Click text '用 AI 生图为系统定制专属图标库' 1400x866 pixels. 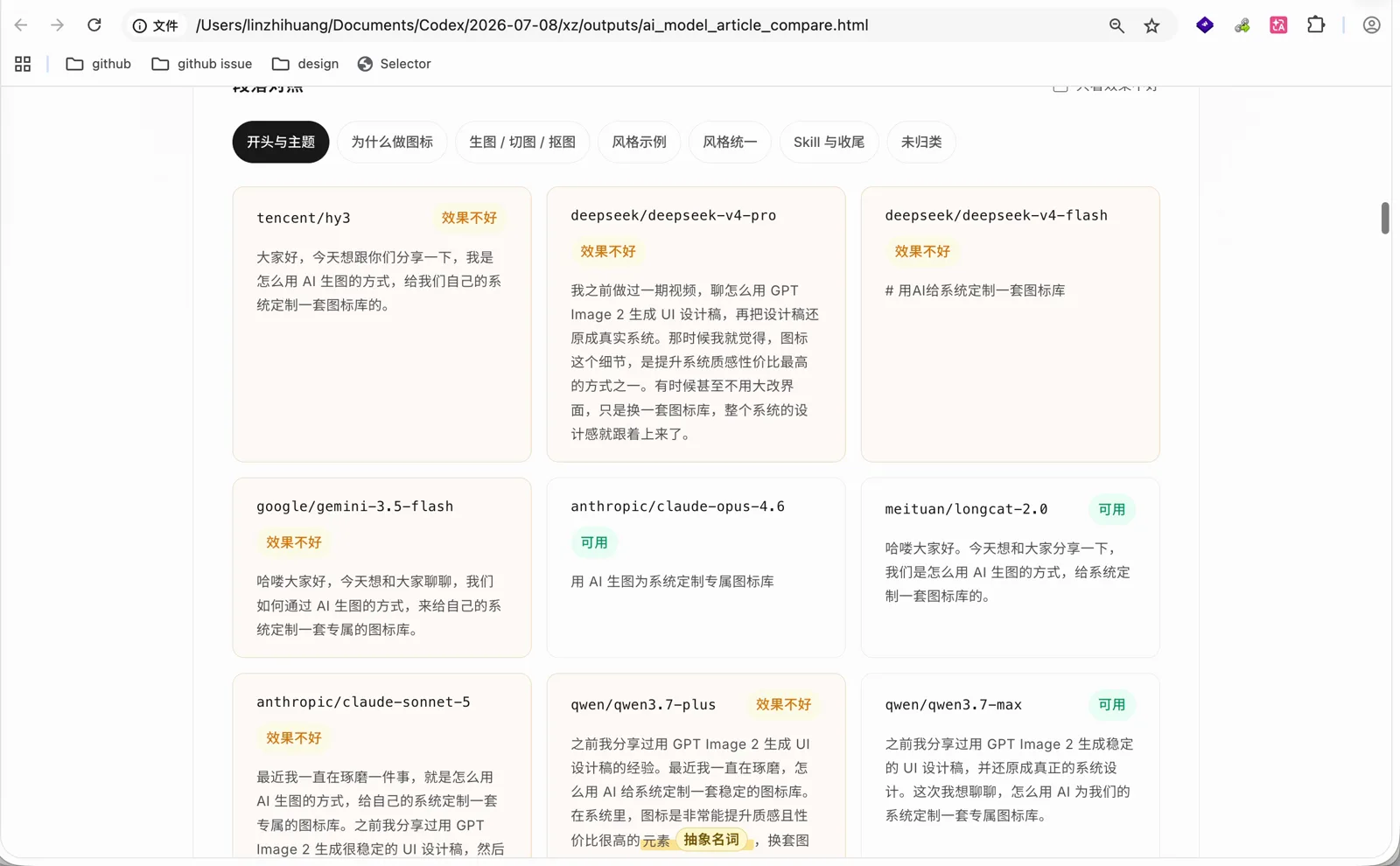coord(672,582)
